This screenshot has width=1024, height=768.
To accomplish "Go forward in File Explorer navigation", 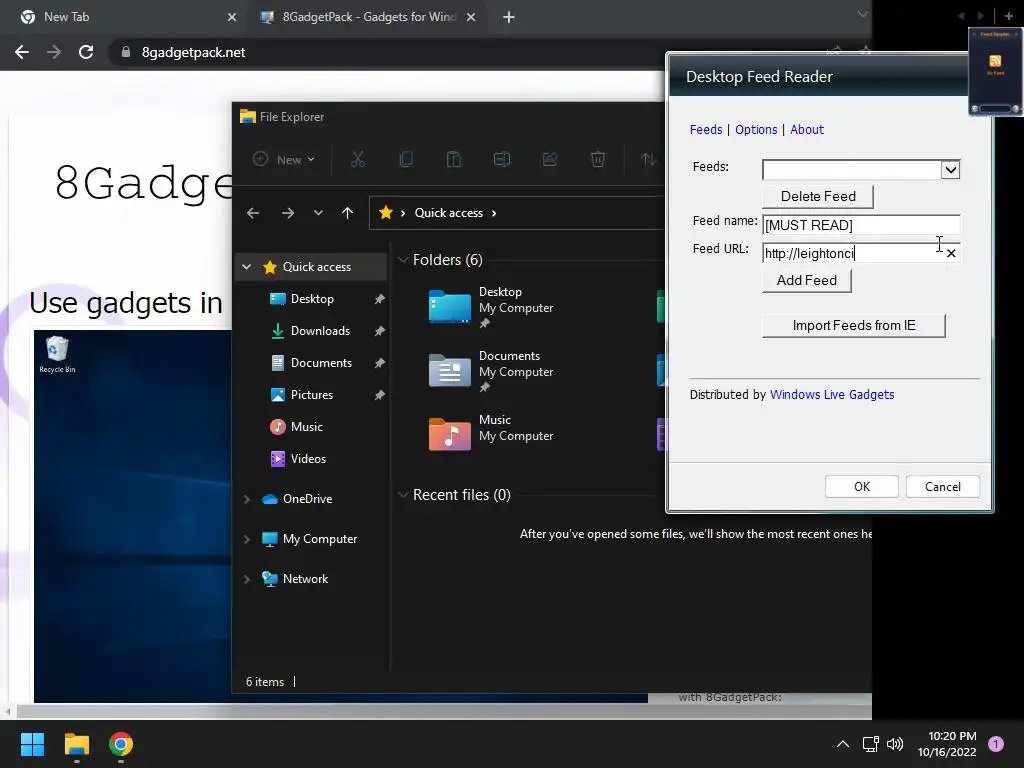I will pos(287,213).
